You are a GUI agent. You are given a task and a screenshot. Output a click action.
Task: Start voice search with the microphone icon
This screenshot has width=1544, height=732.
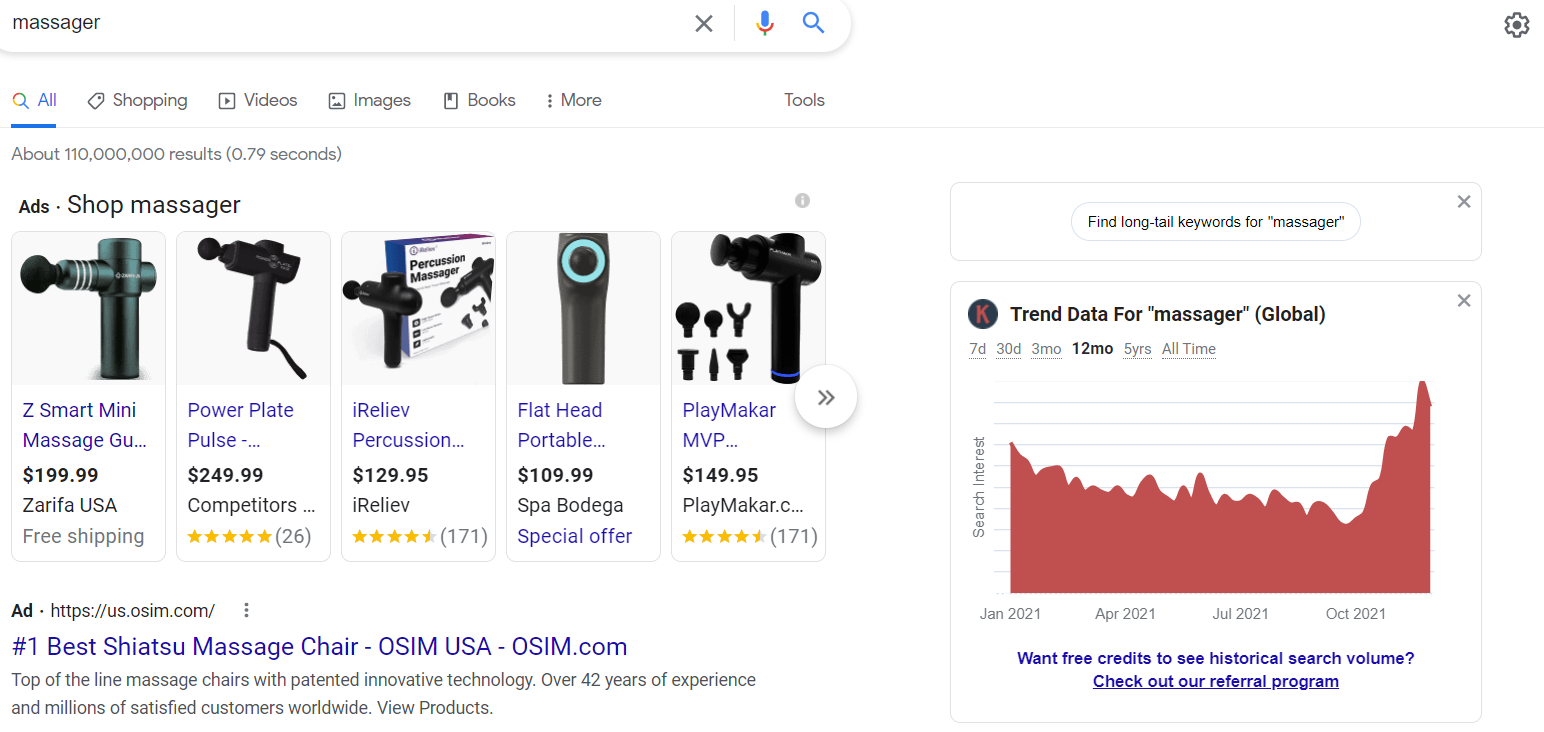pos(765,23)
